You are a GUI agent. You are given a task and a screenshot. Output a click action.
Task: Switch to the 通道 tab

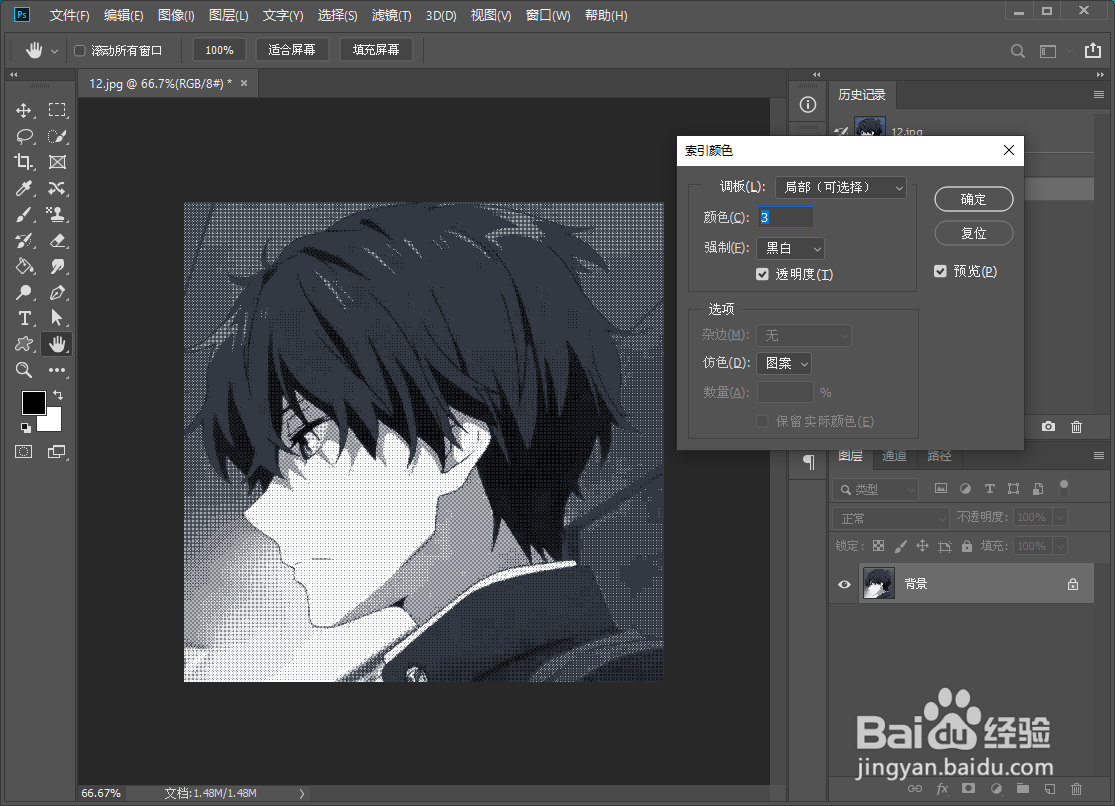point(894,456)
